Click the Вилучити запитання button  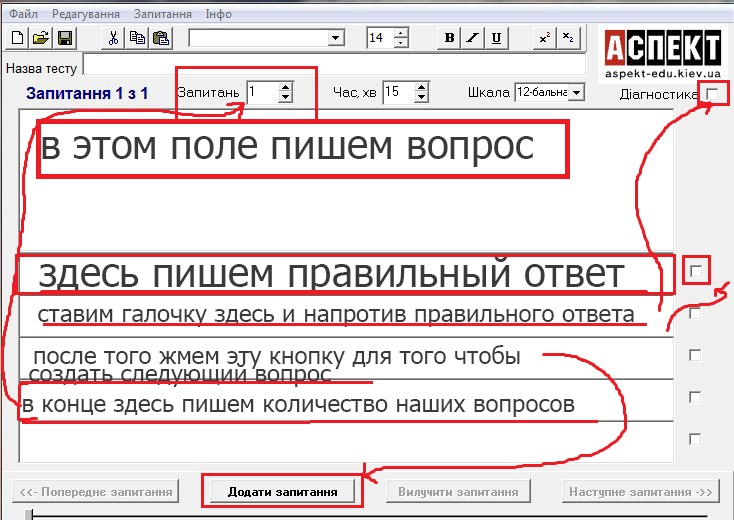(458, 491)
